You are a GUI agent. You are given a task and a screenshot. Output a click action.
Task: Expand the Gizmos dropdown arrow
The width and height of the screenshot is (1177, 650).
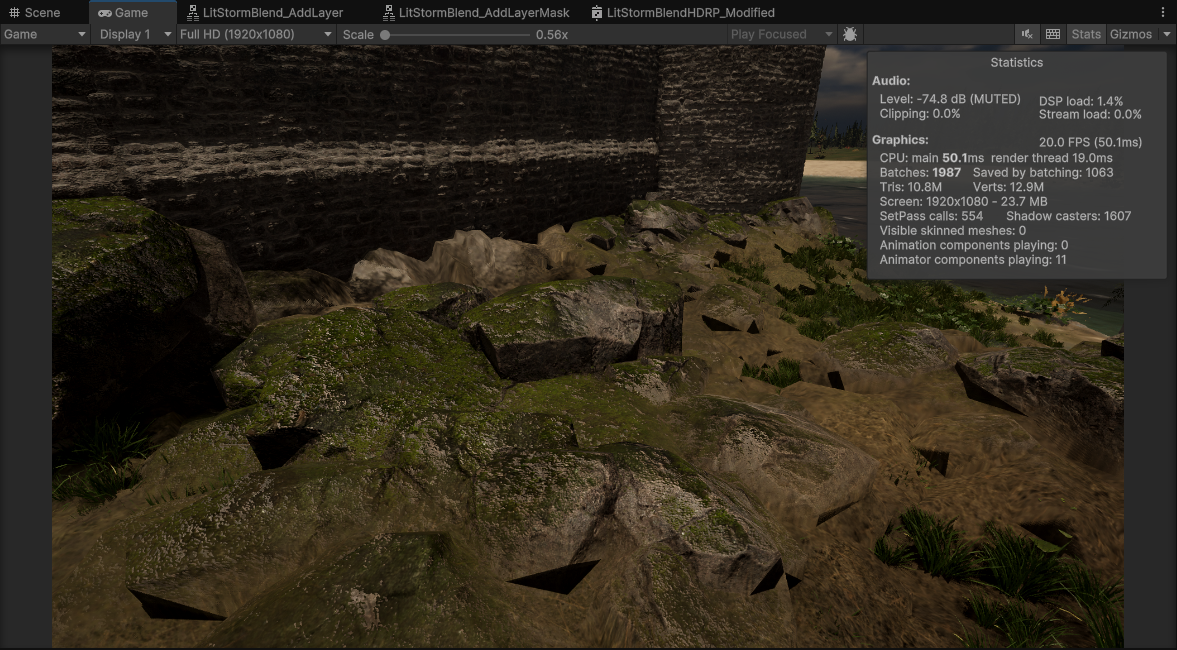point(1166,33)
